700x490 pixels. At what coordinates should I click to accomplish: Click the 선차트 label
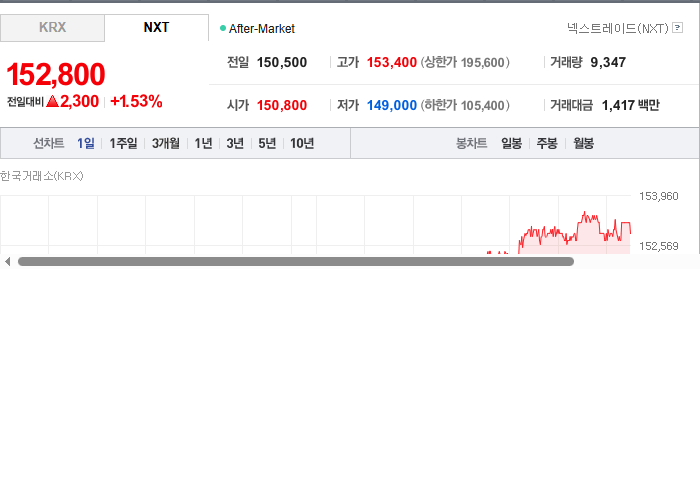point(49,143)
